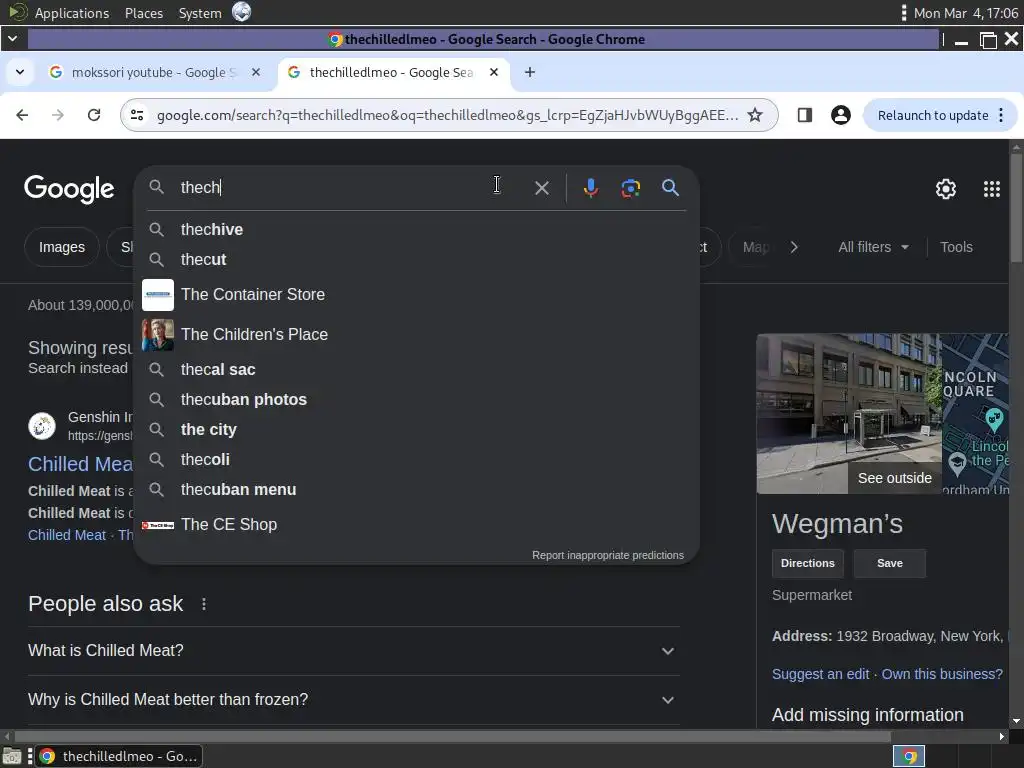Click the browser back arrow
The height and width of the screenshot is (768, 1024).
click(22, 116)
